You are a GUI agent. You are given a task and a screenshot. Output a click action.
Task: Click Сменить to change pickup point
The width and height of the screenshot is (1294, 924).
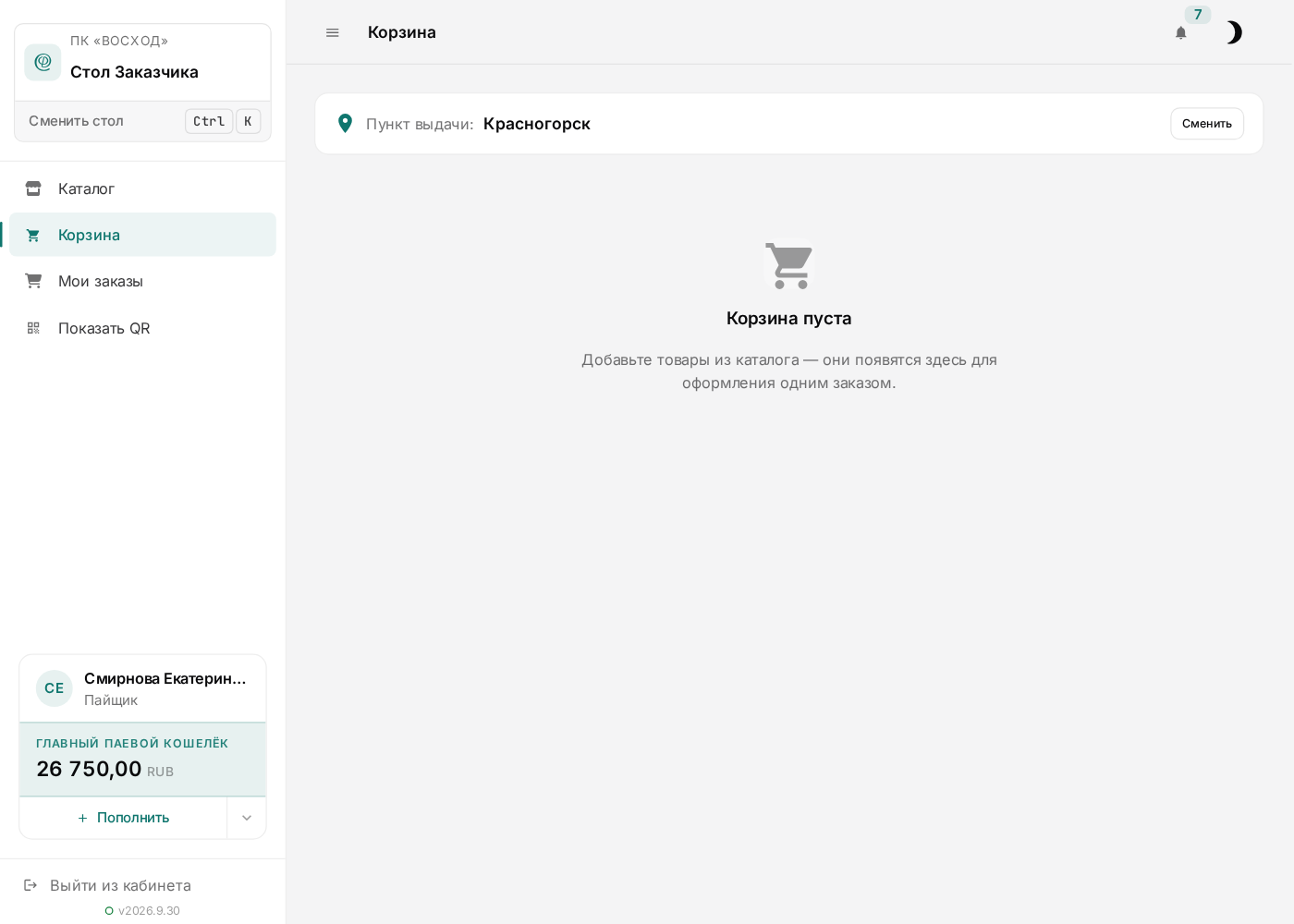(1207, 124)
